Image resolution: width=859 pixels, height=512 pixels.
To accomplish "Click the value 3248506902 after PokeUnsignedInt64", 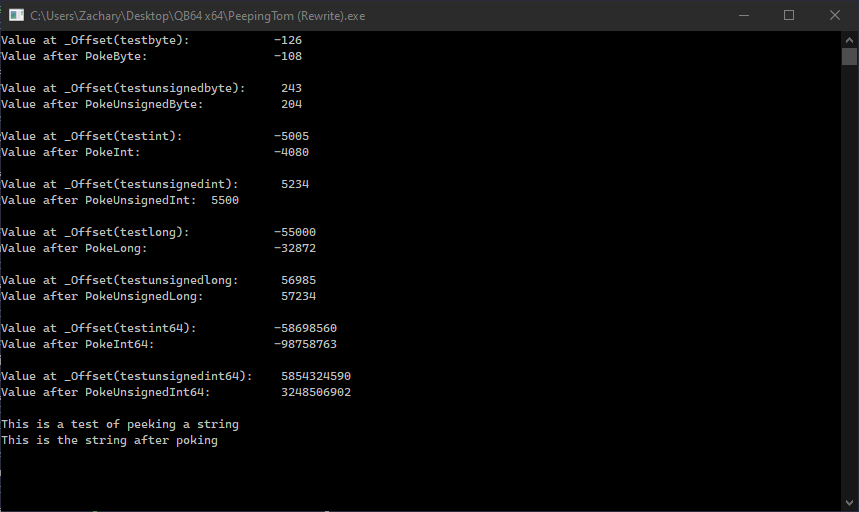I will click(316, 392).
